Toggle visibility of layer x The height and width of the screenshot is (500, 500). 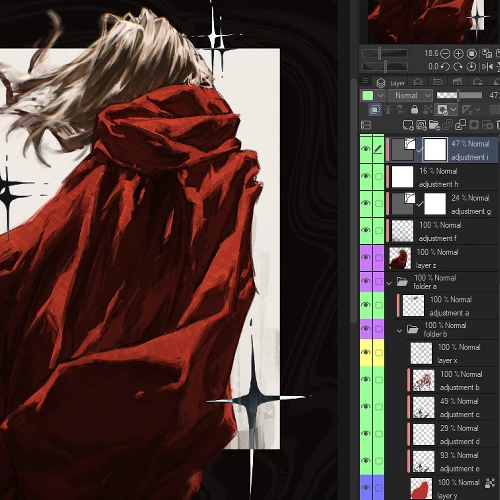coord(366,352)
